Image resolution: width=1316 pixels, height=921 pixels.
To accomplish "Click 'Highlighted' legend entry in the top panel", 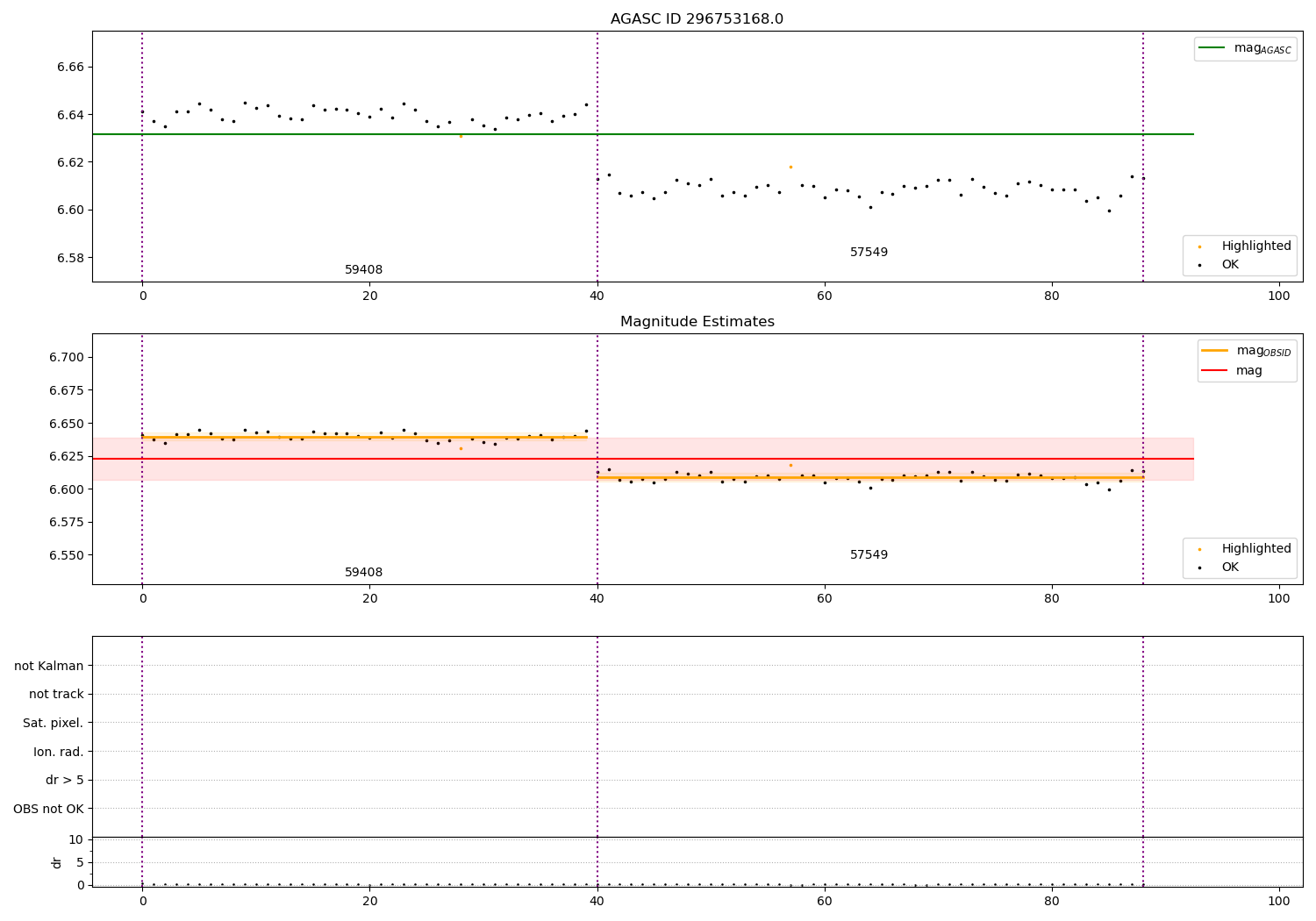I will pyautogui.click(x=1246, y=246).
